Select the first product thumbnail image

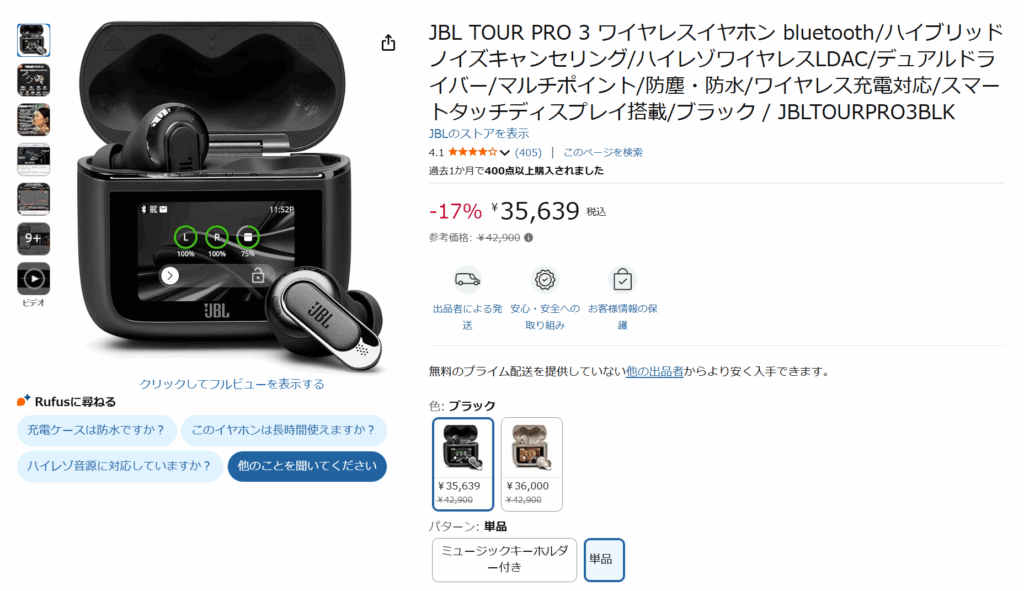tap(33, 40)
